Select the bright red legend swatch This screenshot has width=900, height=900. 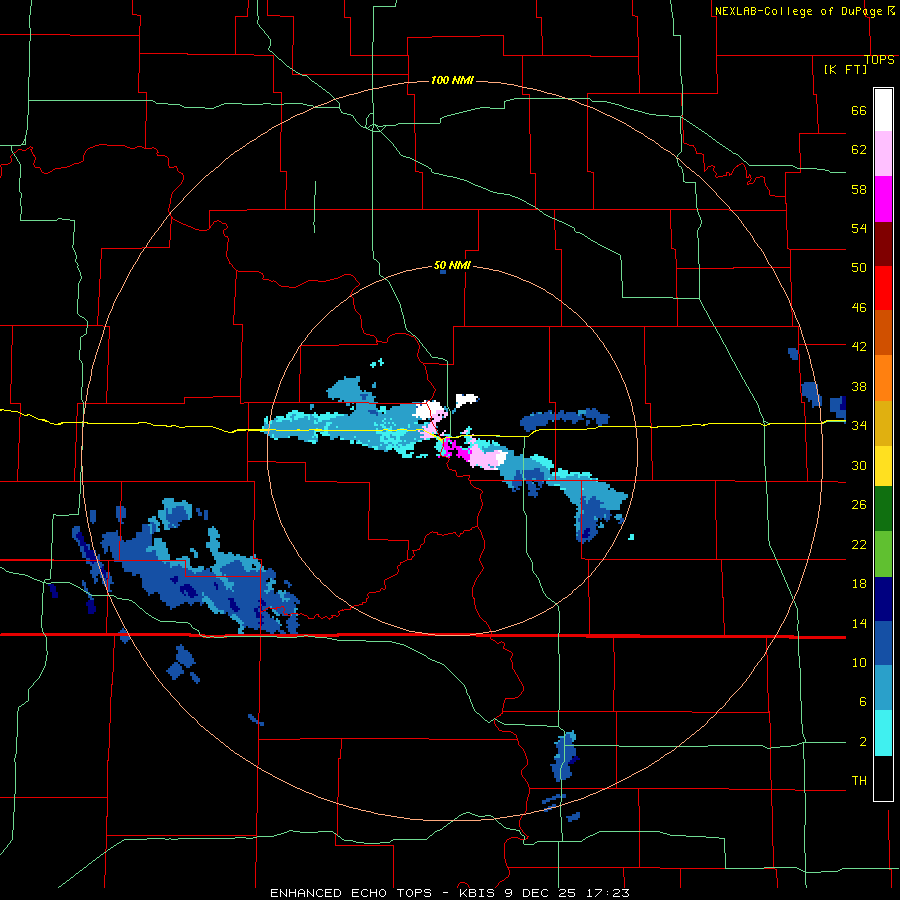click(883, 288)
